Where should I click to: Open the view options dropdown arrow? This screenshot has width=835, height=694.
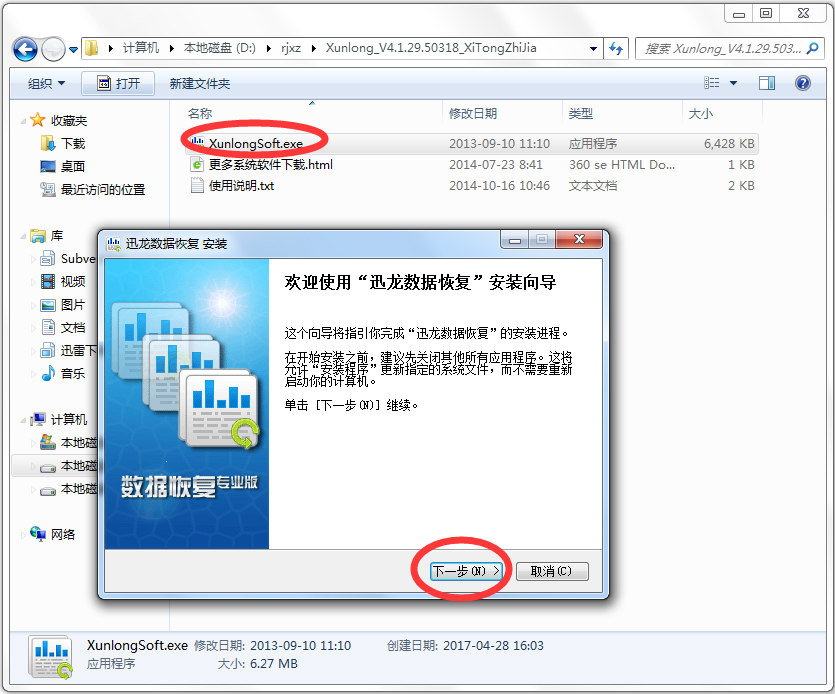point(733,83)
